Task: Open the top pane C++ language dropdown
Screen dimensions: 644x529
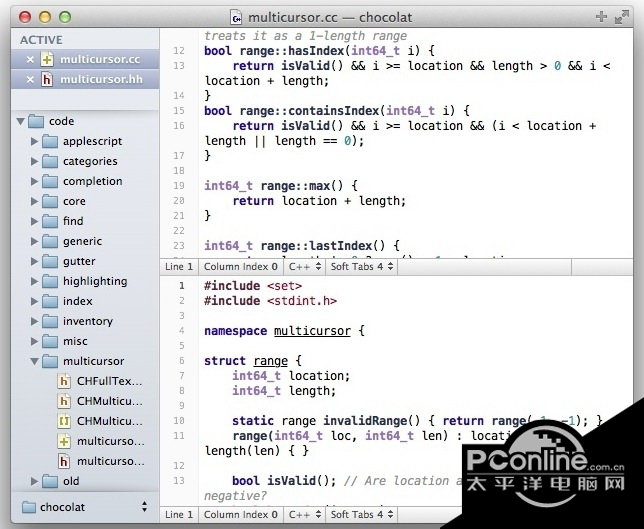Action: (304, 267)
